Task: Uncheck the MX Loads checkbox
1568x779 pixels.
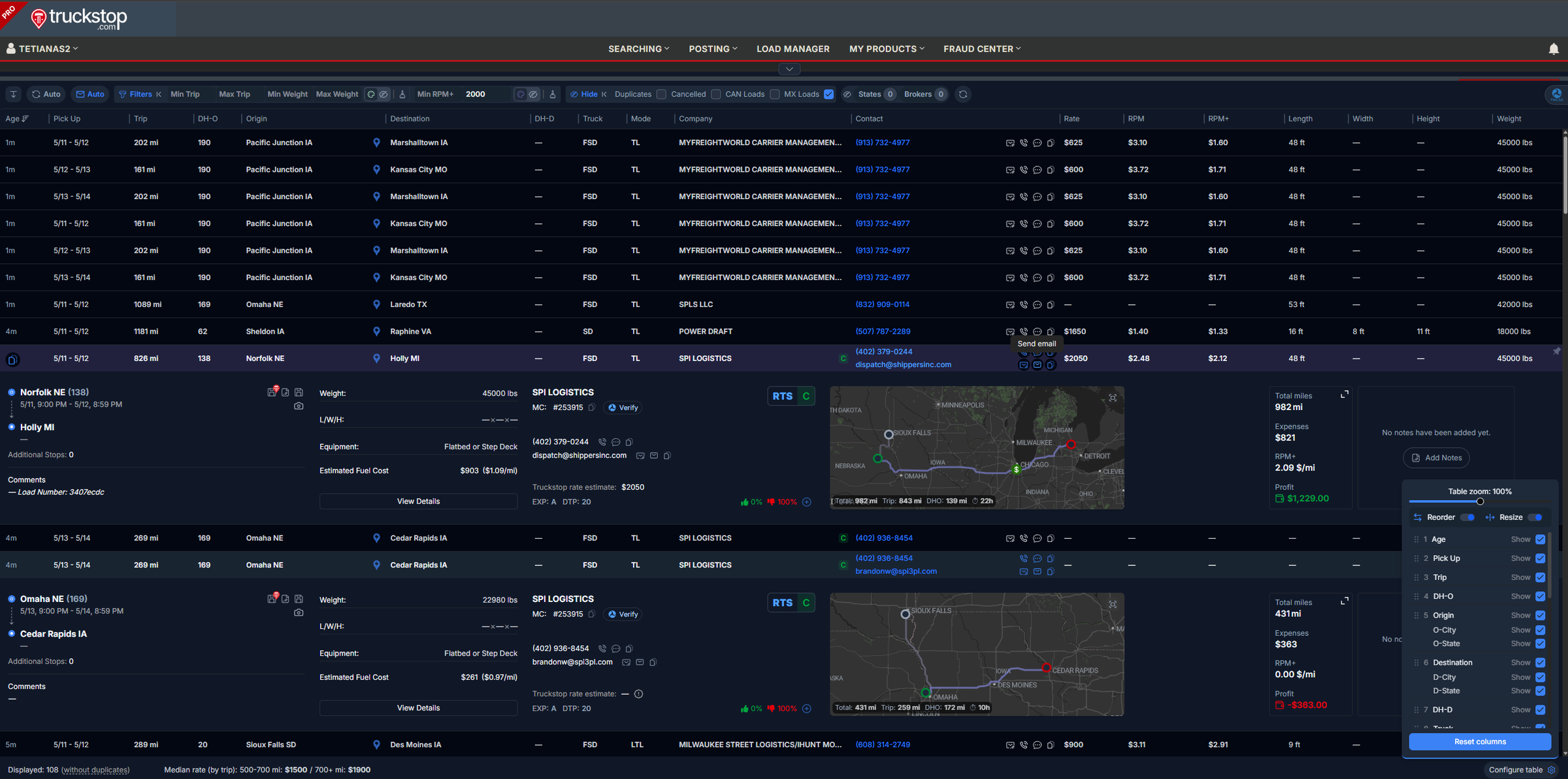Action: [829, 94]
